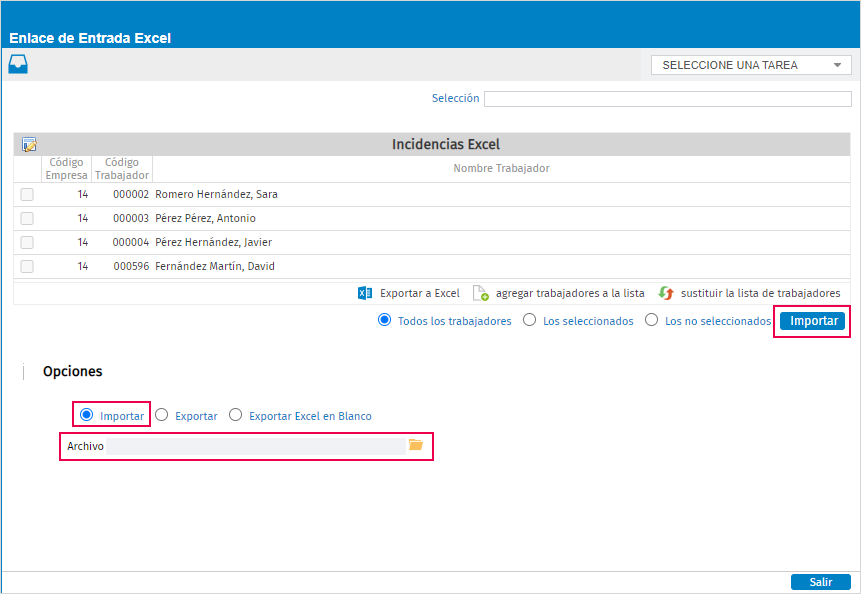Click the grid edit icon beside Incidencias Excel
This screenshot has height=594, width=861.
(29, 144)
